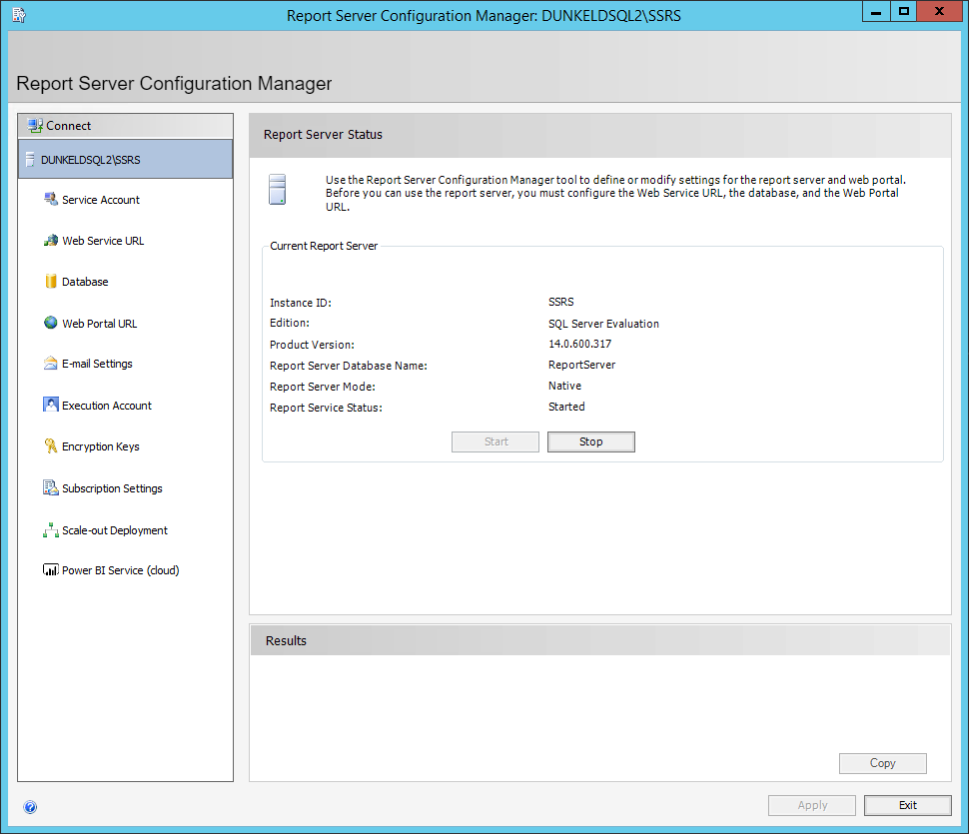The height and width of the screenshot is (834, 969).
Task: Click the Power BI Service chart icon
Action: (x=51, y=570)
